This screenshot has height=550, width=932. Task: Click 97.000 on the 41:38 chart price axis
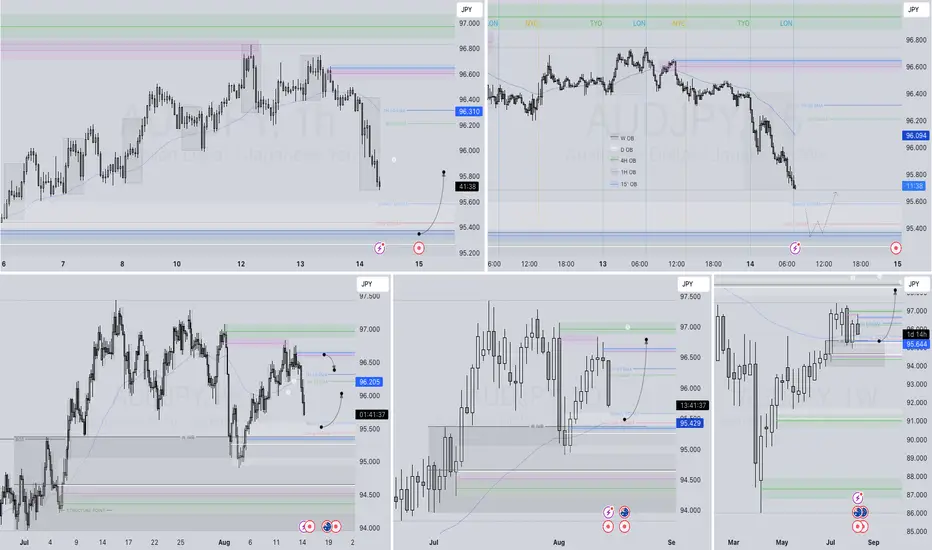(x=469, y=23)
